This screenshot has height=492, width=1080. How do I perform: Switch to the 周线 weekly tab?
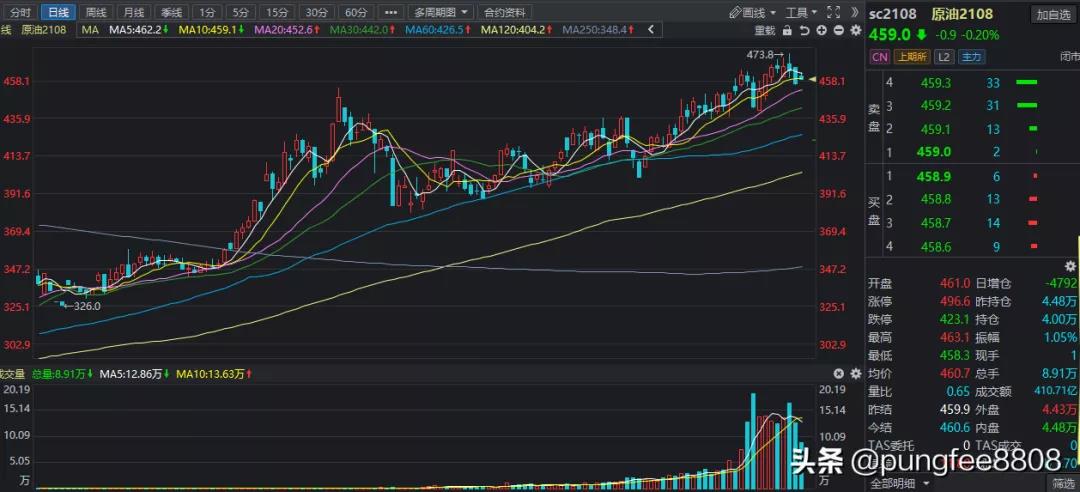click(95, 12)
